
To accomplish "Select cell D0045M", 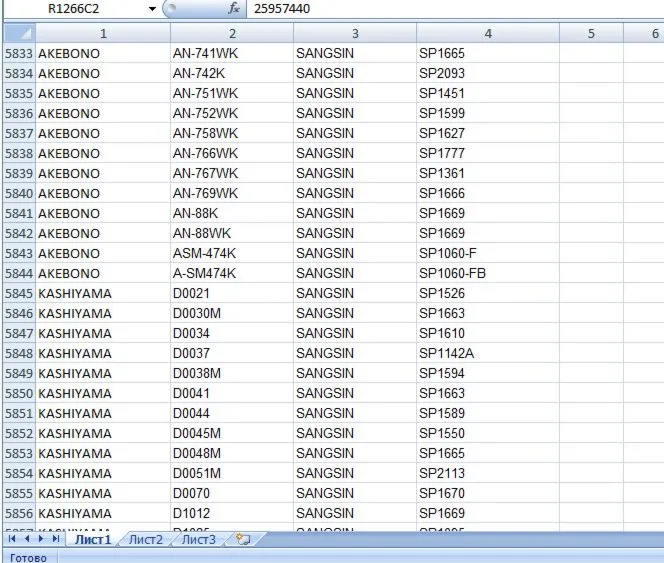I will pyautogui.click(x=232, y=433).
